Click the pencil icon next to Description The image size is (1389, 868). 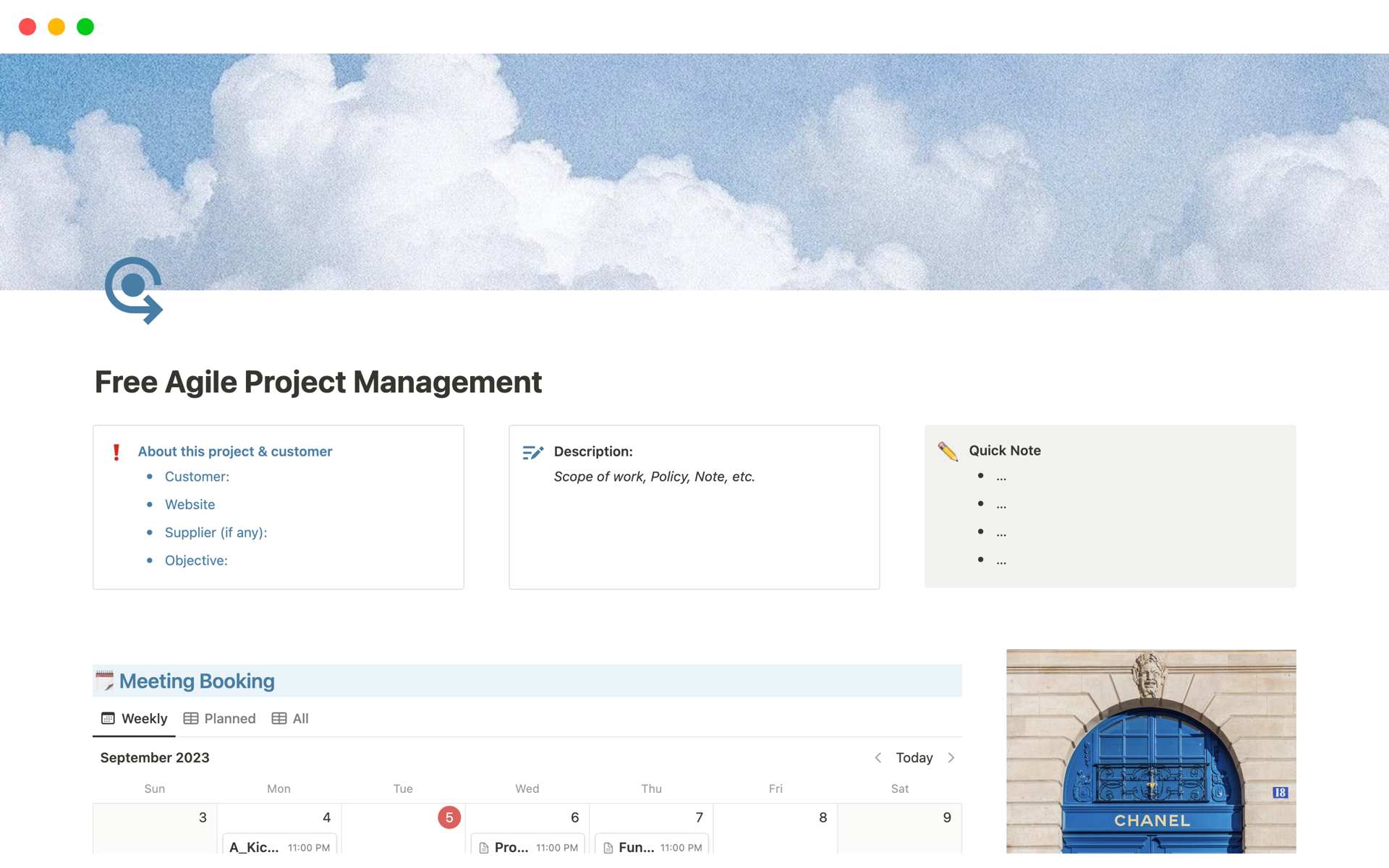(x=533, y=452)
